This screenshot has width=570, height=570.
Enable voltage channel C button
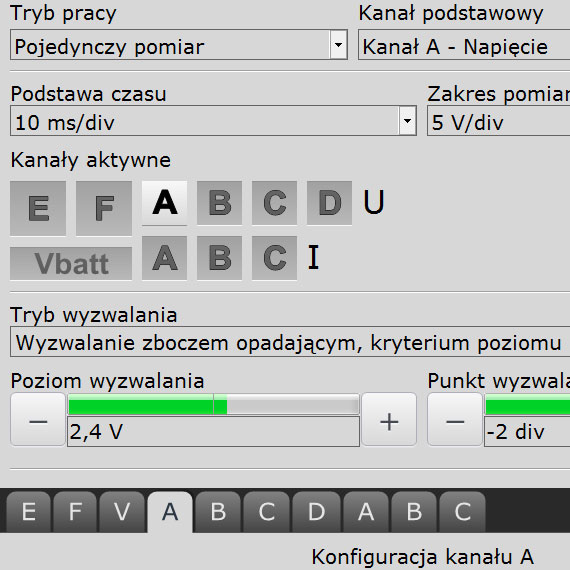(274, 203)
